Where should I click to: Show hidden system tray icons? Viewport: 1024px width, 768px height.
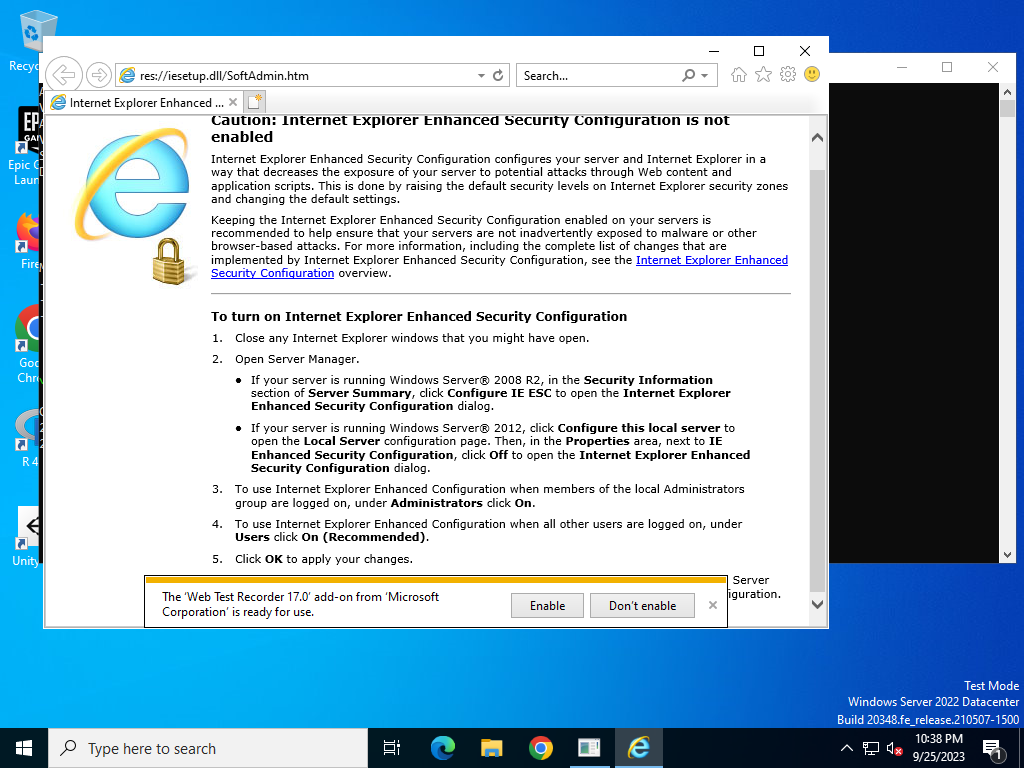click(846, 748)
